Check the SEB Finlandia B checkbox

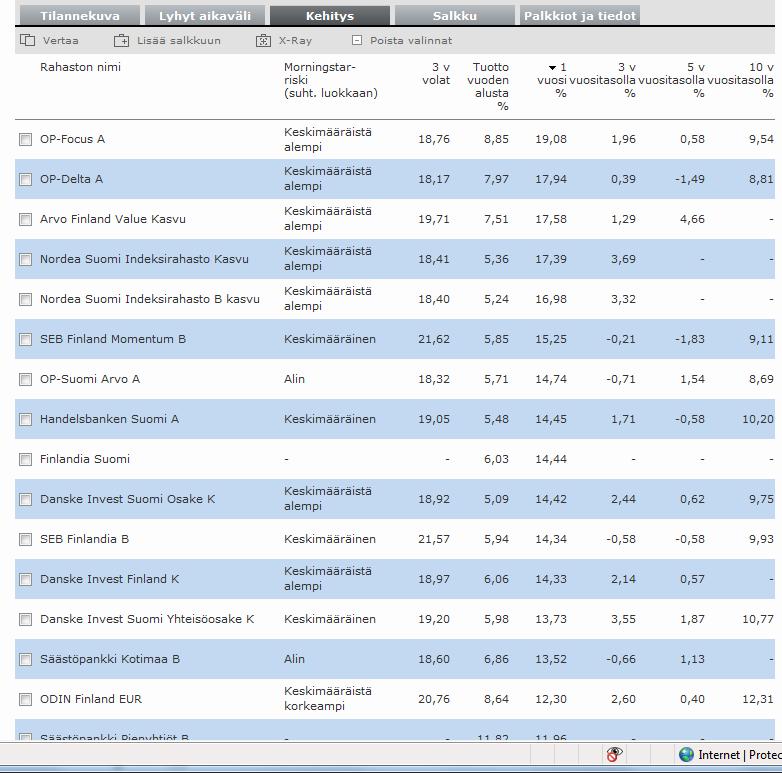point(25,539)
